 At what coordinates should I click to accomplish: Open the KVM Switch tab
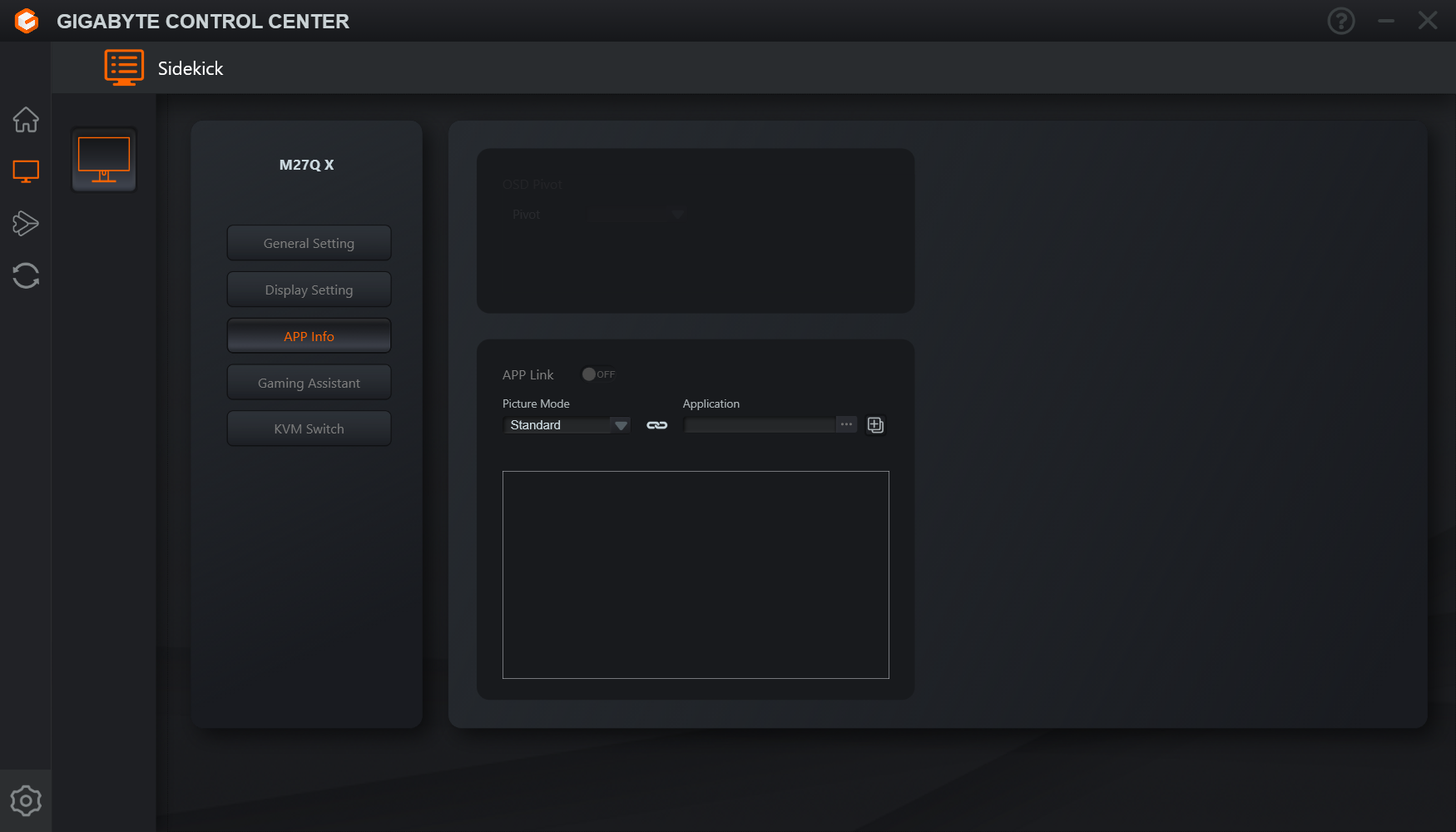click(309, 428)
